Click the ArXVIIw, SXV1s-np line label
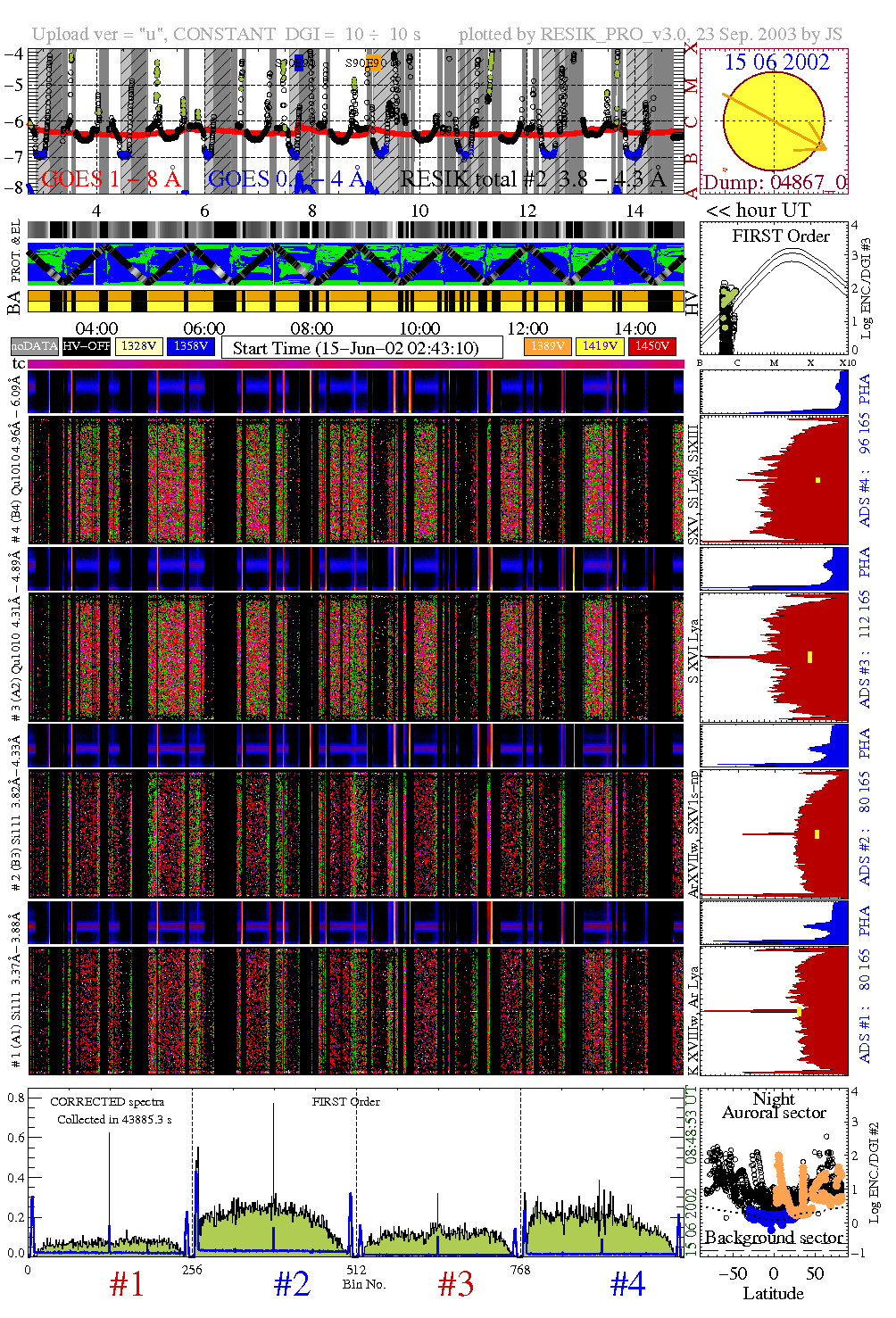This screenshot has height=1318, width=896. click(693, 833)
